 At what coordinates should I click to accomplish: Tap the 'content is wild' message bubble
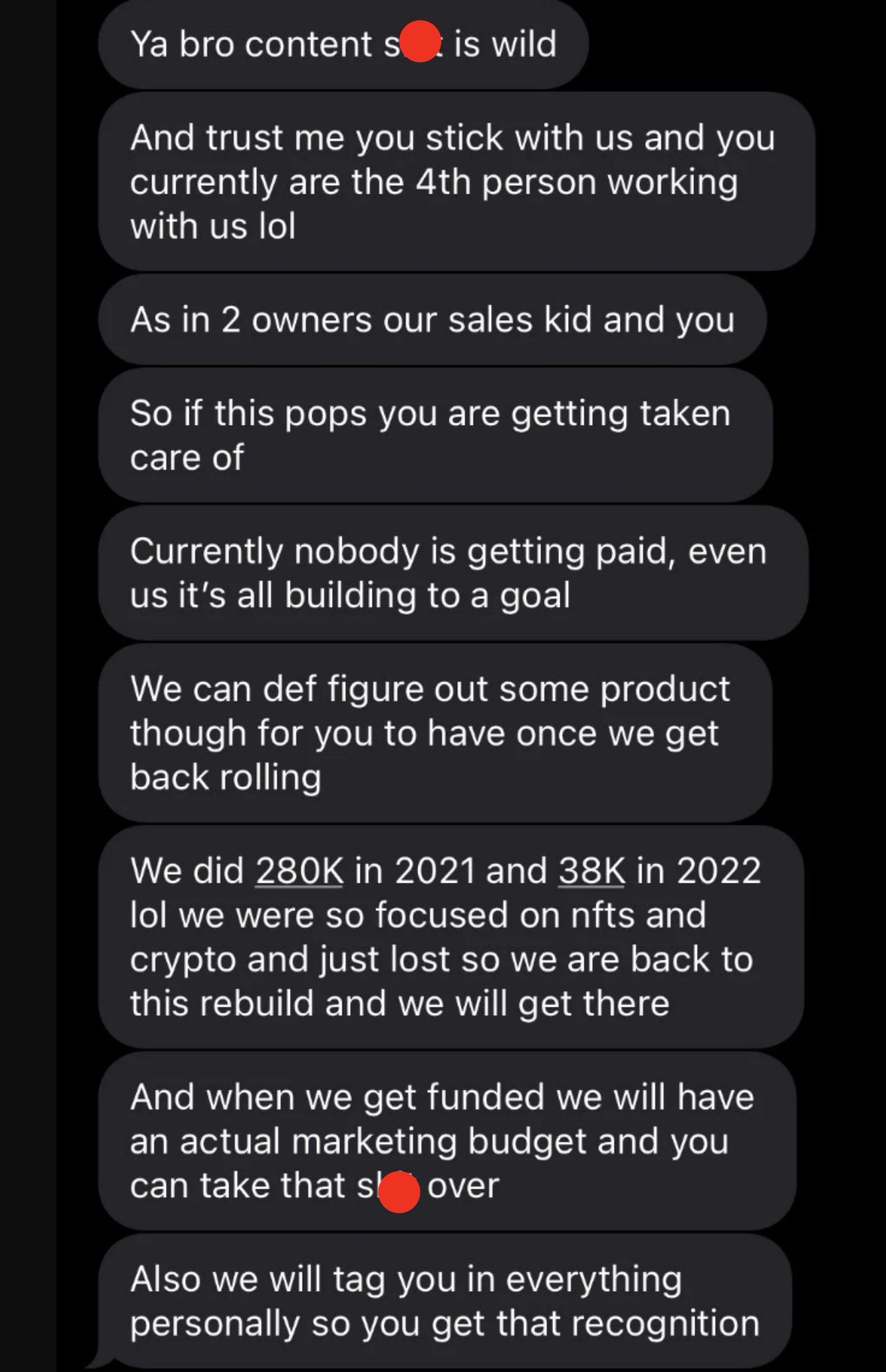pos(343,44)
